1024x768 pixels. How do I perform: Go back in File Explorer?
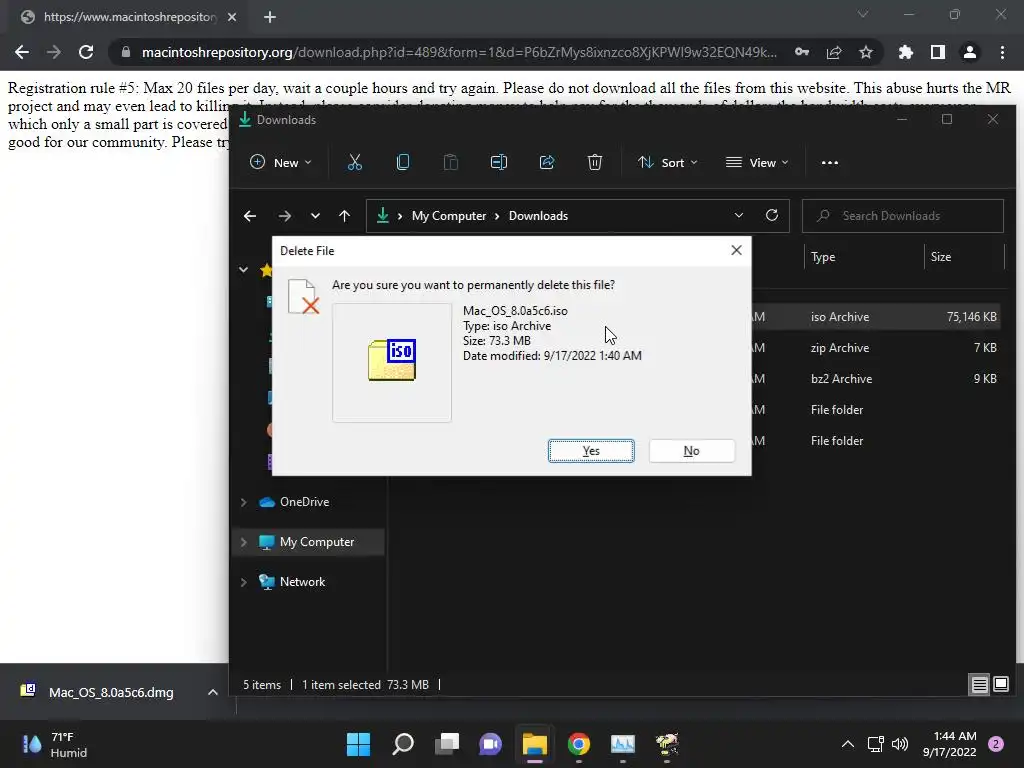(250, 216)
